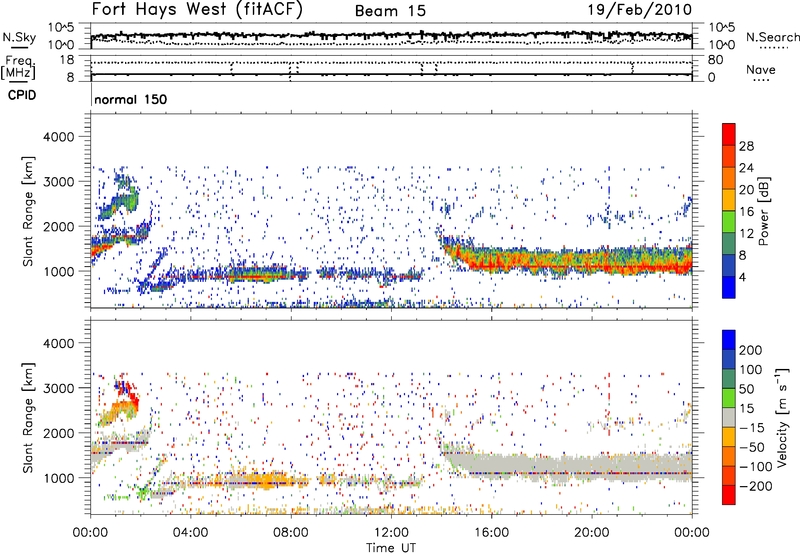Click the 3000 km tick of the power panel
This screenshot has width=800, height=554.
58,182
